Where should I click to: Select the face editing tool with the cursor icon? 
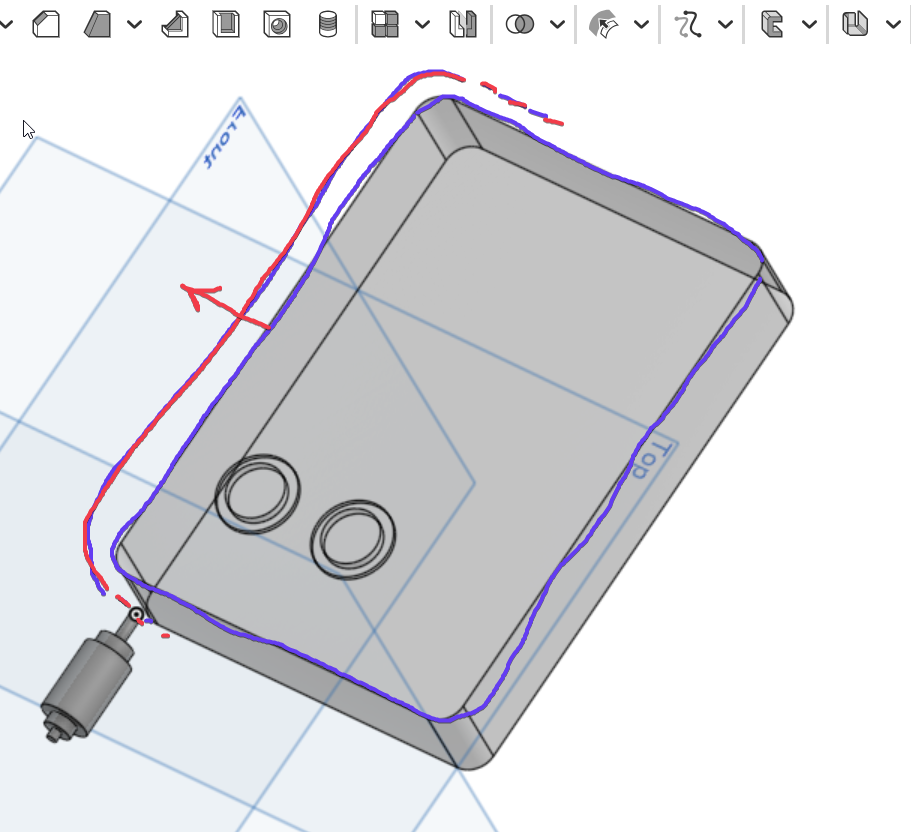[x=604, y=24]
